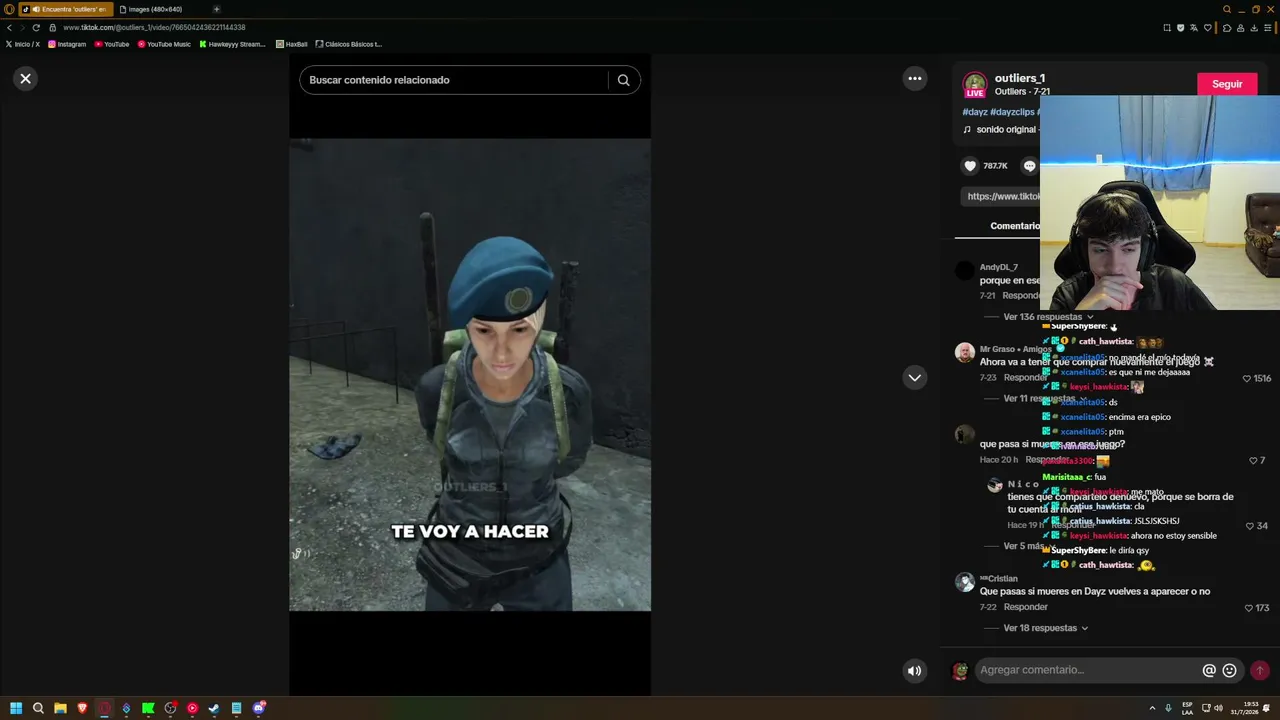1280x720 pixels.
Task: Open the browser easy setup sliders icon
Action: (x=1269, y=27)
